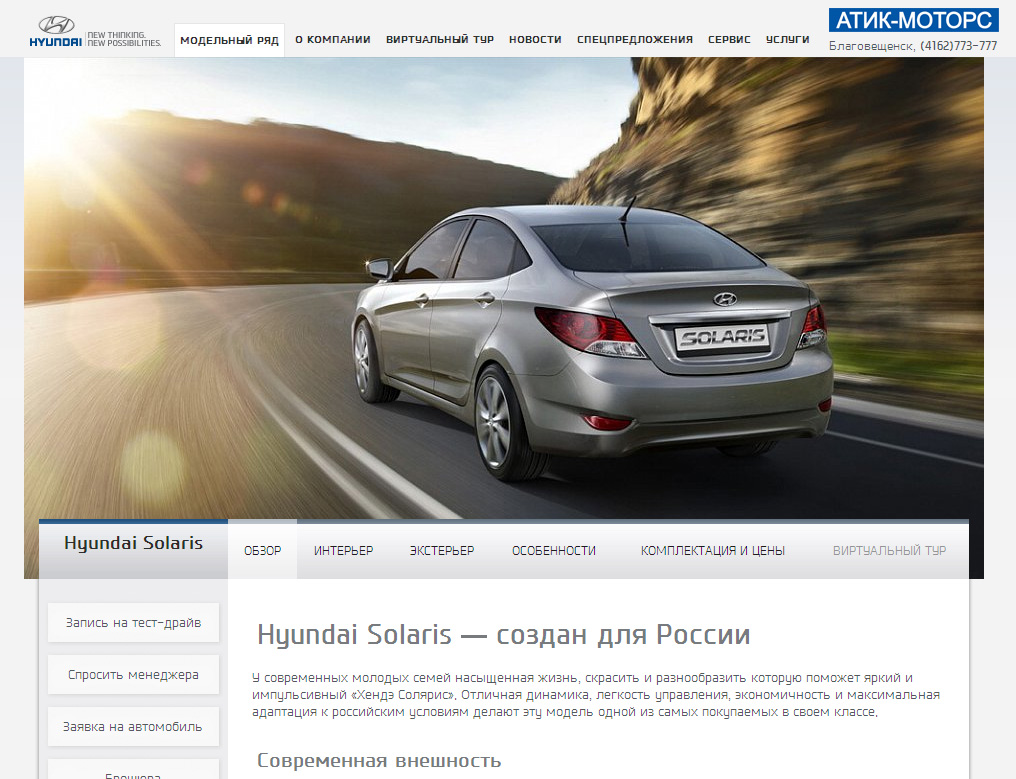Viewport: 1016px width, 779px height.
Task: Click the Запись на тест-драйв button
Action: [x=133, y=623]
